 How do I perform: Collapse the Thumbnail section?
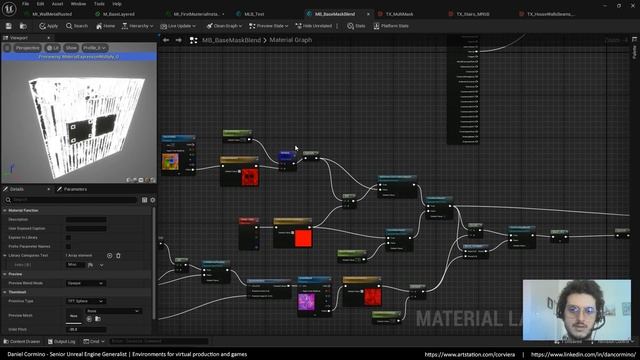(5, 292)
